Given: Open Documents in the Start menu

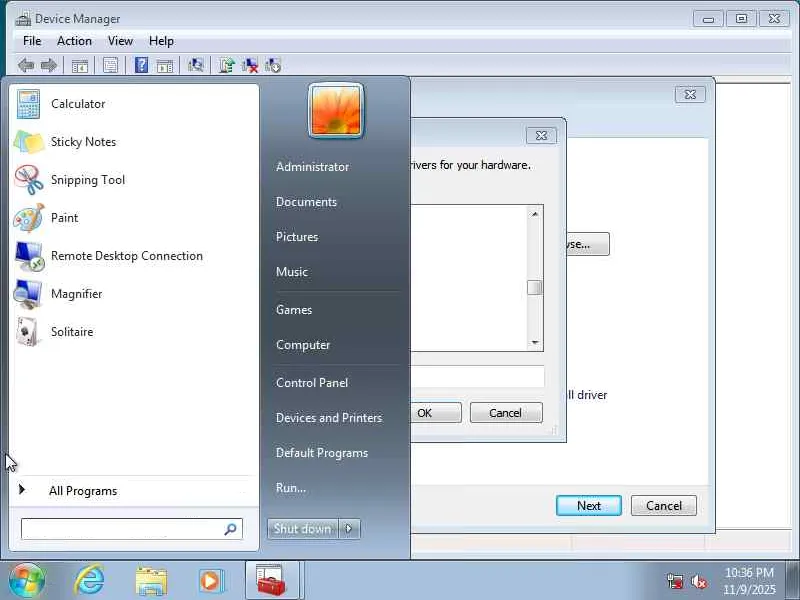Looking at the screenshot, I should pyautogui.click(x=306, y=202).
